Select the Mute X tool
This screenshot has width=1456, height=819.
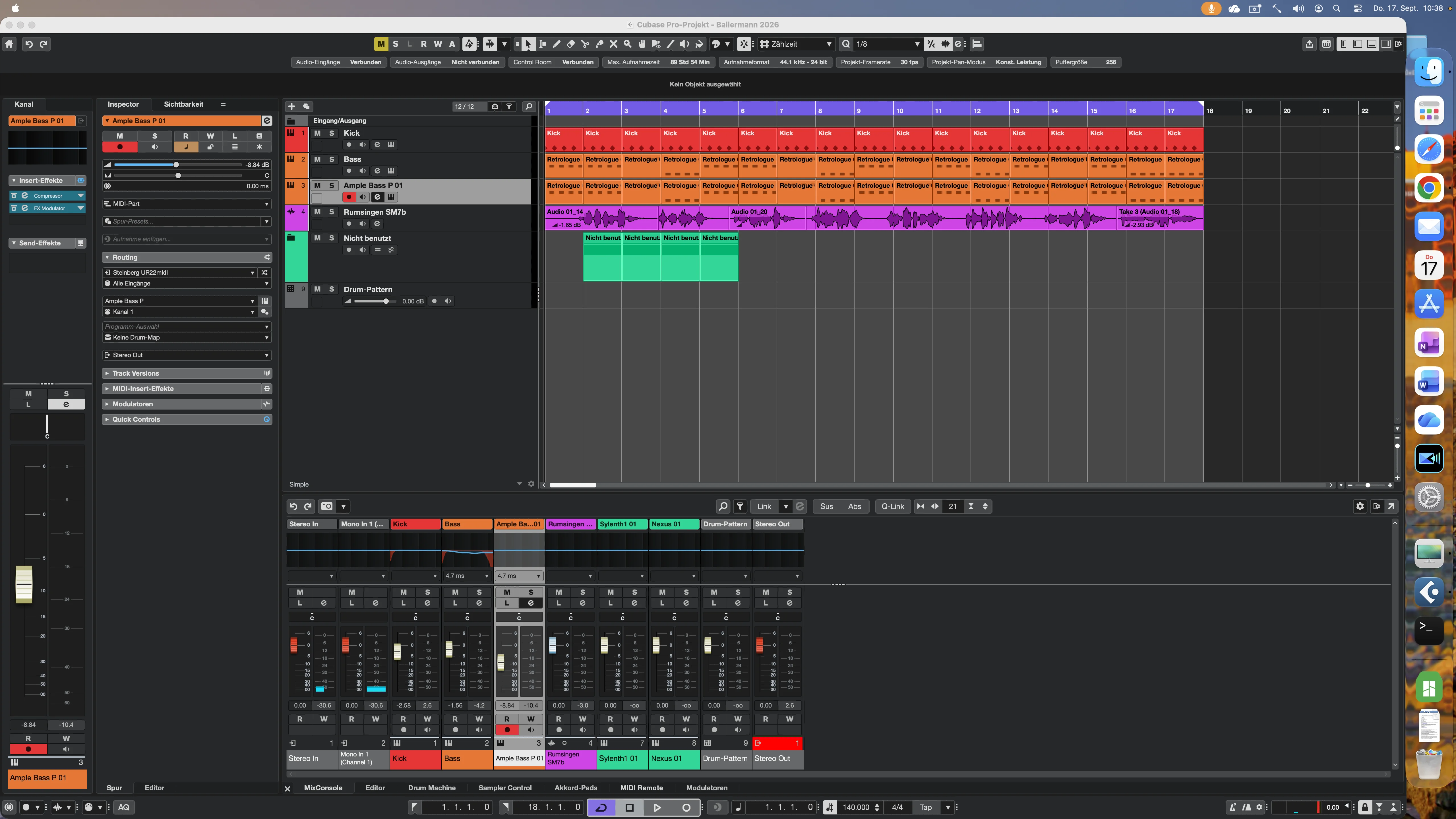click(x=613, y=44)
